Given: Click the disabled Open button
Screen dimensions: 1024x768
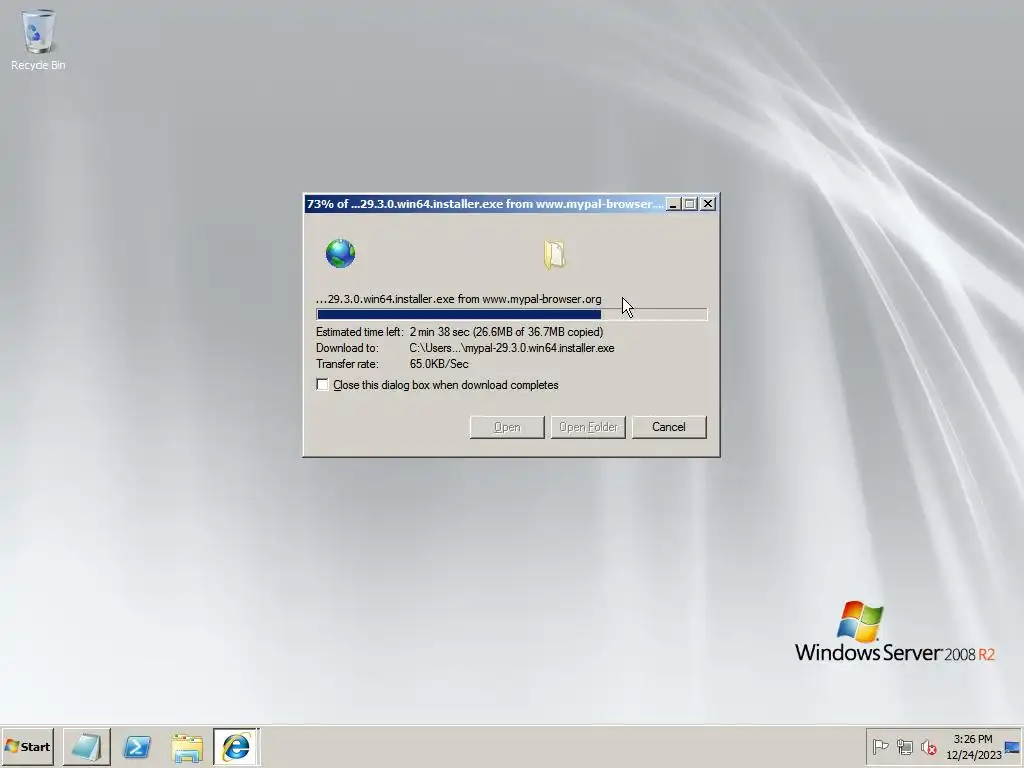Looking at the screenshot, I should 507,427.
